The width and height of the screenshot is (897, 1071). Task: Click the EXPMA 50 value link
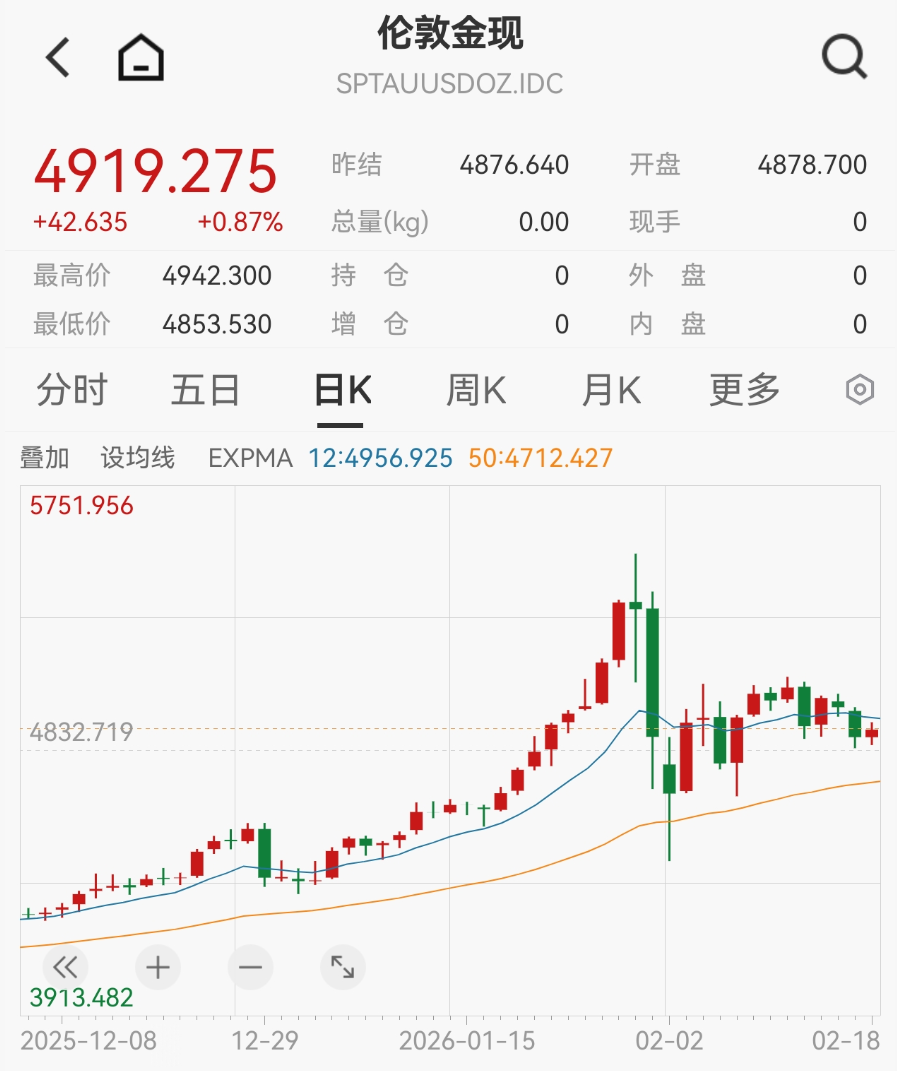(x=540, y=457)
